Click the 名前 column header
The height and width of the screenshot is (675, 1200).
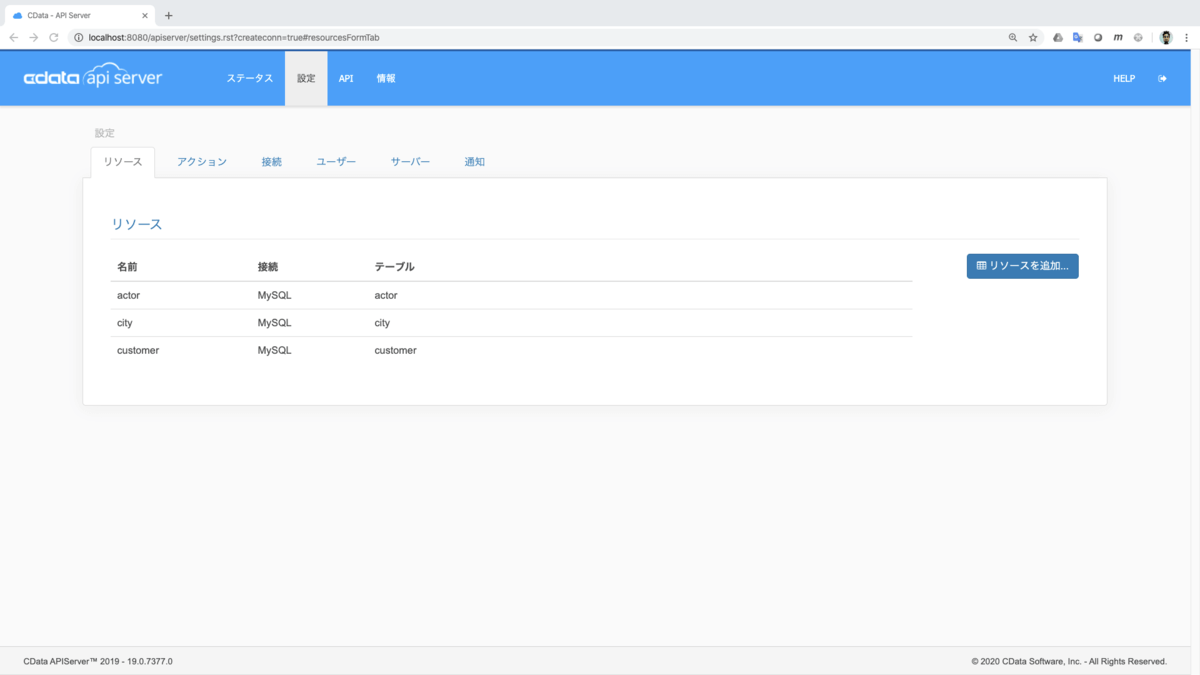point(127,267)
